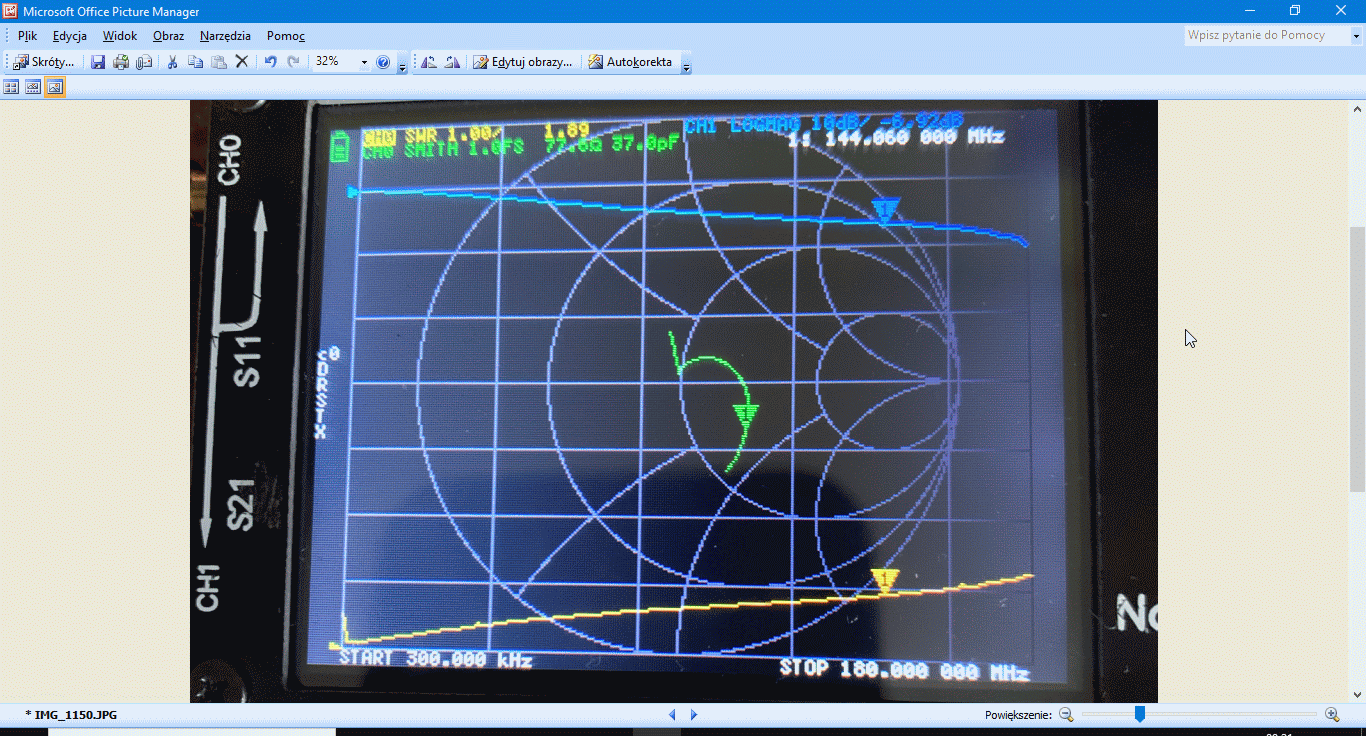Image resolution: width=1366 pixels, height=736 pixels.
Task: Click the Print icon in toolbar
Action: (x=121, y=62)
